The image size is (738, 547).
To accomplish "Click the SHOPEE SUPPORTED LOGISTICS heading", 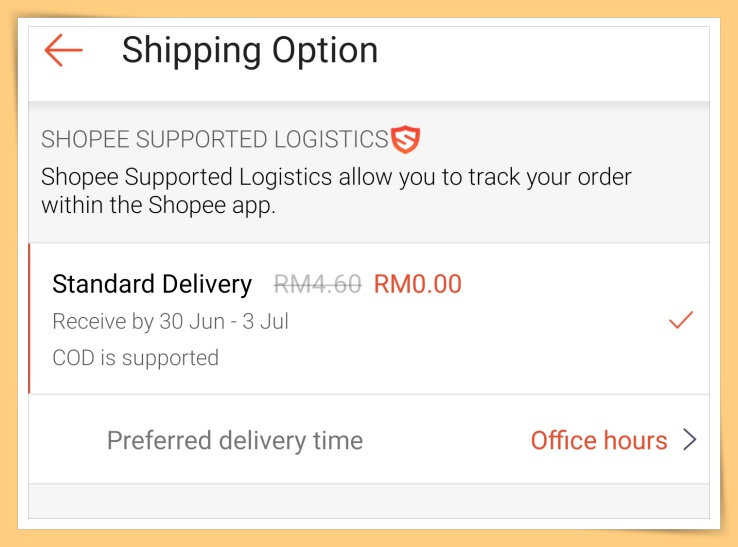I will coord(214,140).
